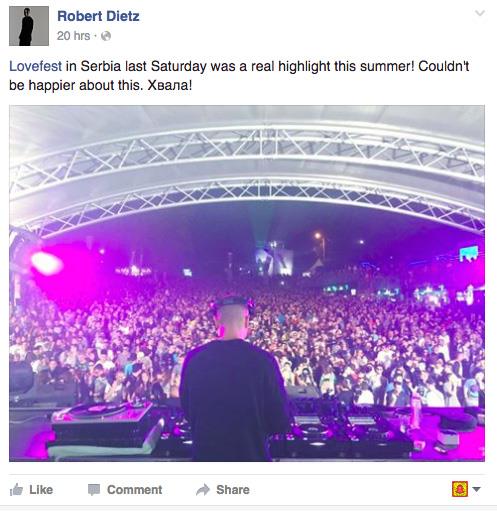This screenshot has height=511, width=497.
Task: Click the Like button label
Action: click(x=41, y=490)
